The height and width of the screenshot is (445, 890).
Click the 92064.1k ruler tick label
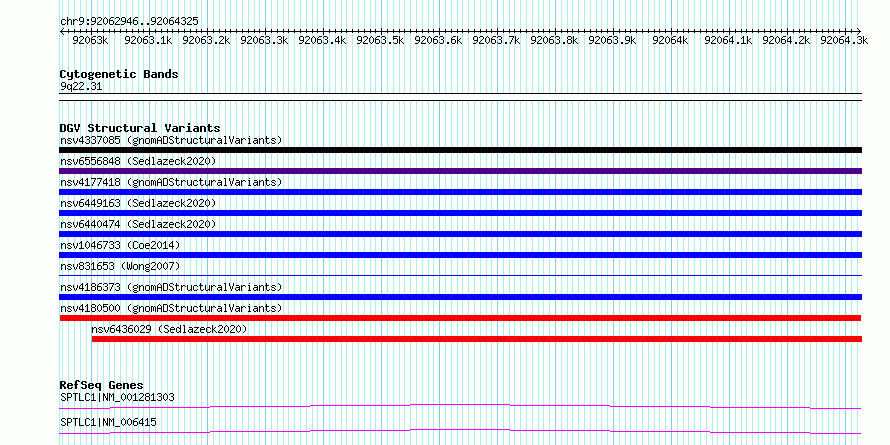728,41
